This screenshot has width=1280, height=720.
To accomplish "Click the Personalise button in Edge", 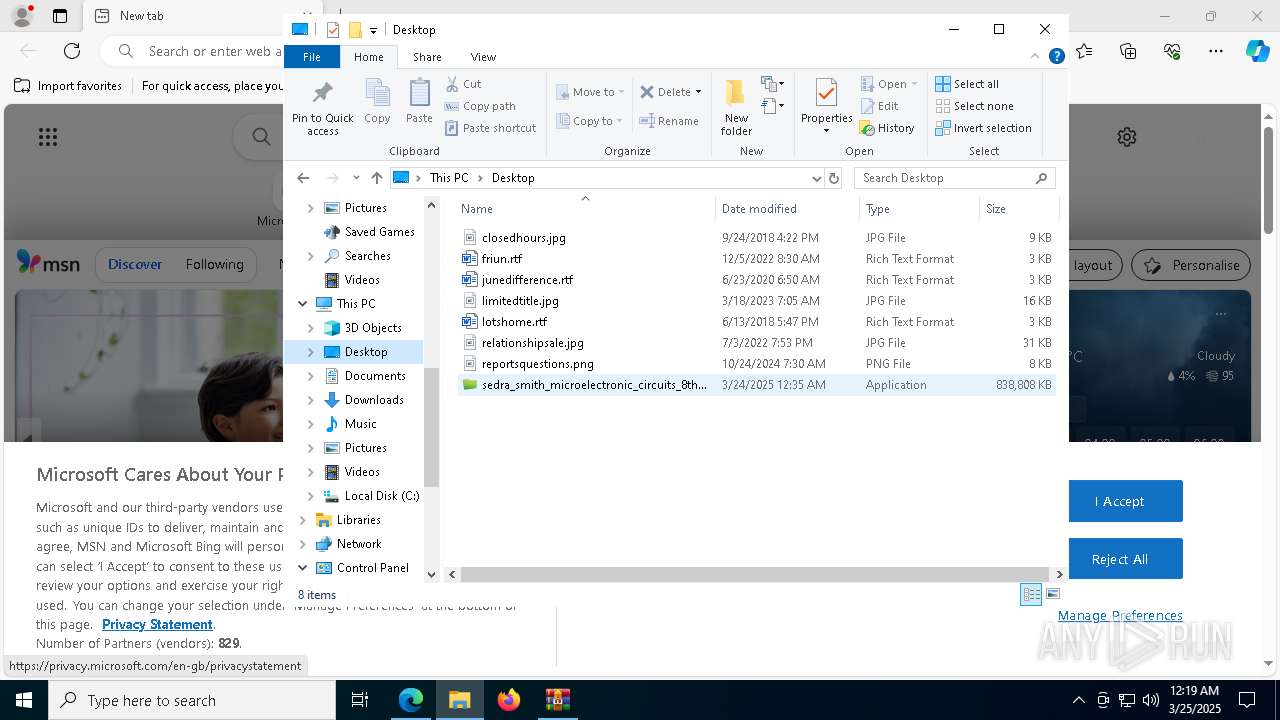I will click(1190, 265).
